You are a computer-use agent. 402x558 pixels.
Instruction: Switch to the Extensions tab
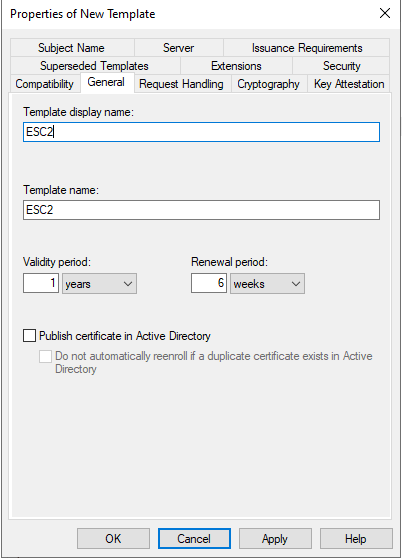236,66
